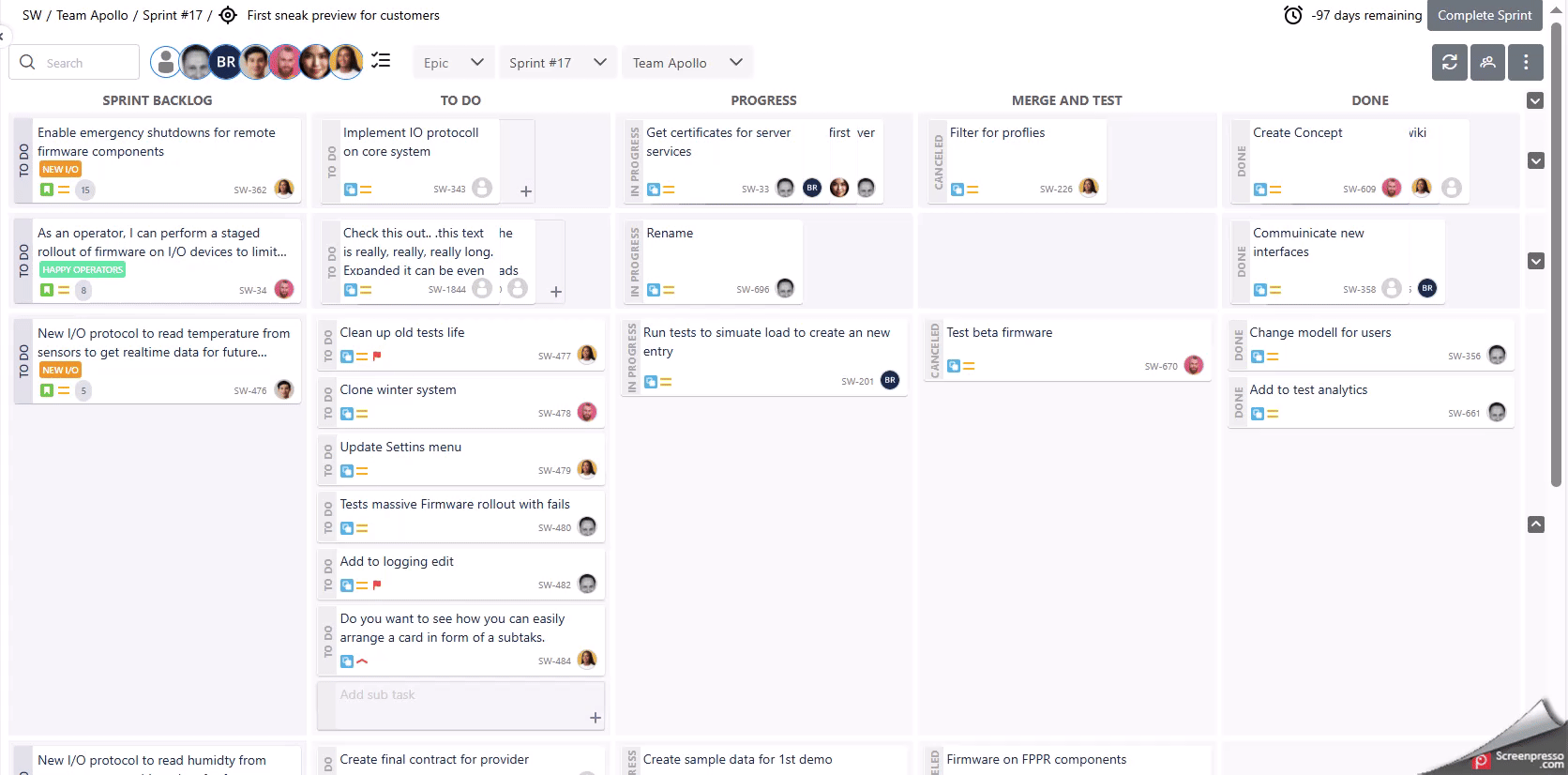1568x775 pixels.
Task: Click issue key SW-609
Action: tap(1359, 190)
